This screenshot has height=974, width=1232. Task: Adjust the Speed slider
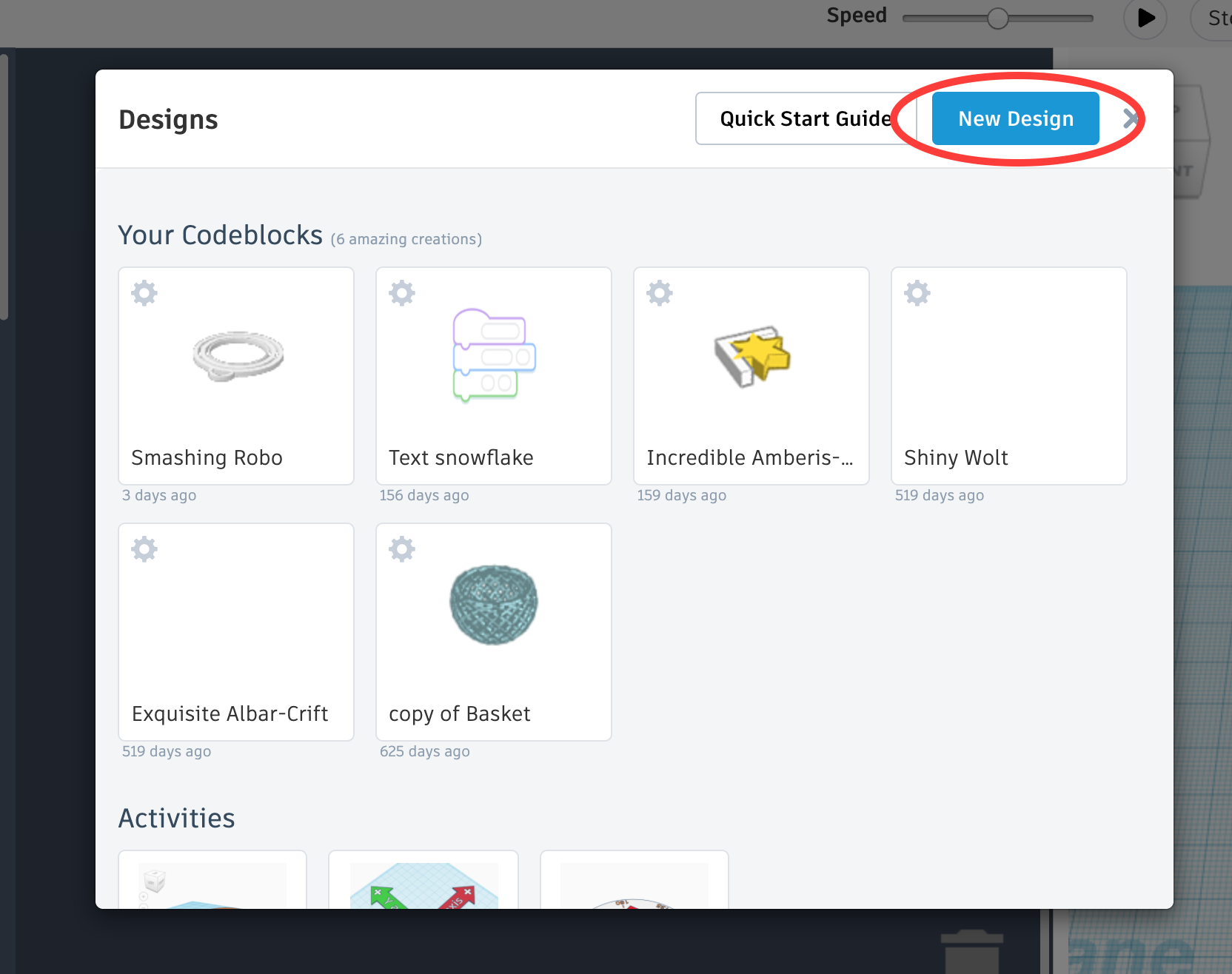(x=997, y=17)
